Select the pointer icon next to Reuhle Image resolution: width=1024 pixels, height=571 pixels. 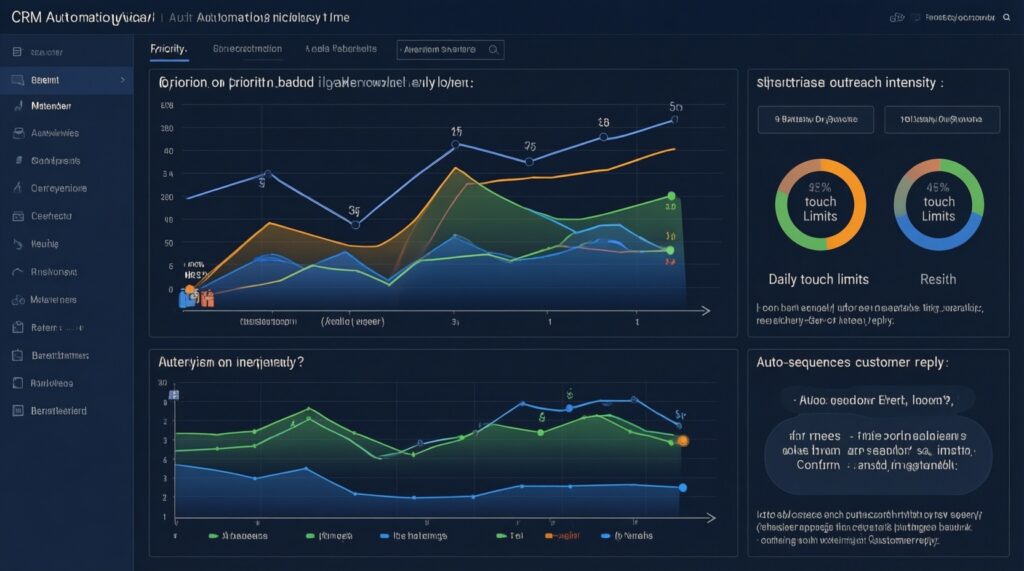pos(17,243)
